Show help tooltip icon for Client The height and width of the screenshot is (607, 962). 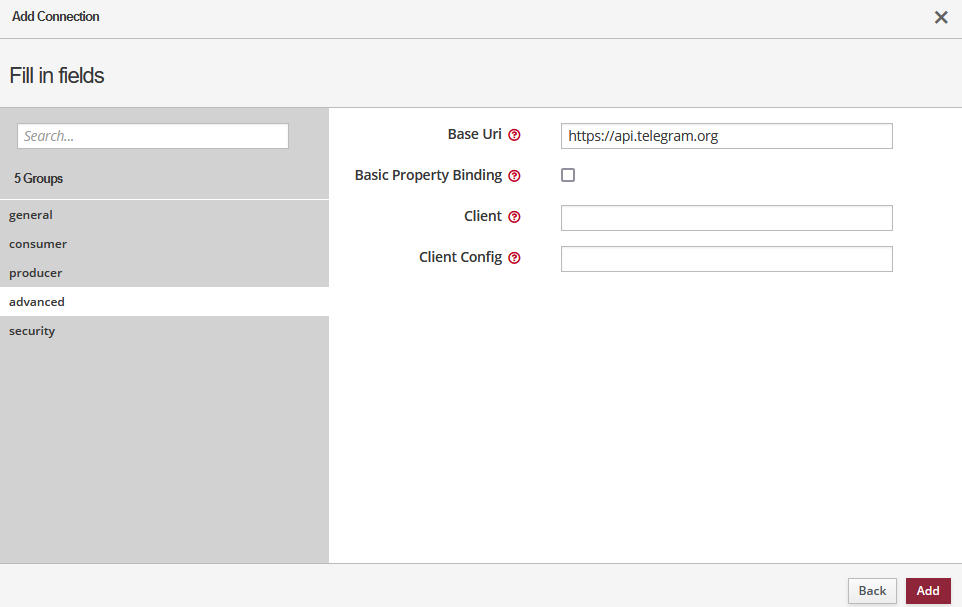point(514,217)
